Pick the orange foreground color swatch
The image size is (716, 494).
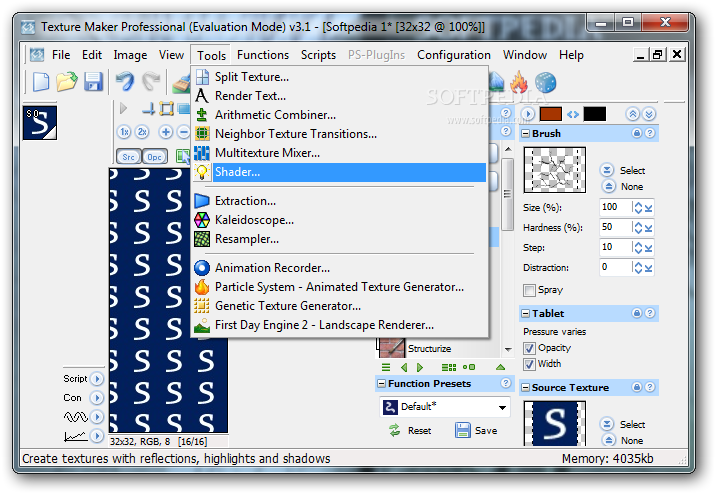click(550, 114)
